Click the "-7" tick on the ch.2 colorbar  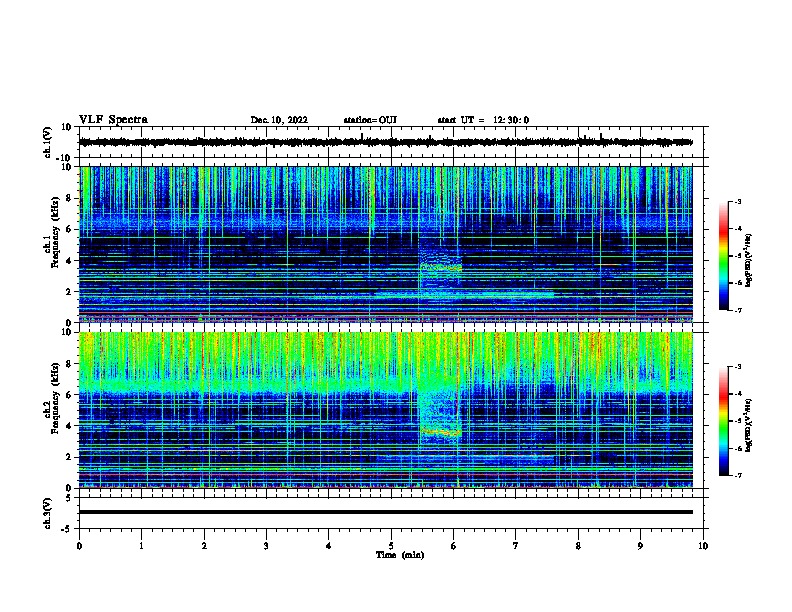coord(738,476)
